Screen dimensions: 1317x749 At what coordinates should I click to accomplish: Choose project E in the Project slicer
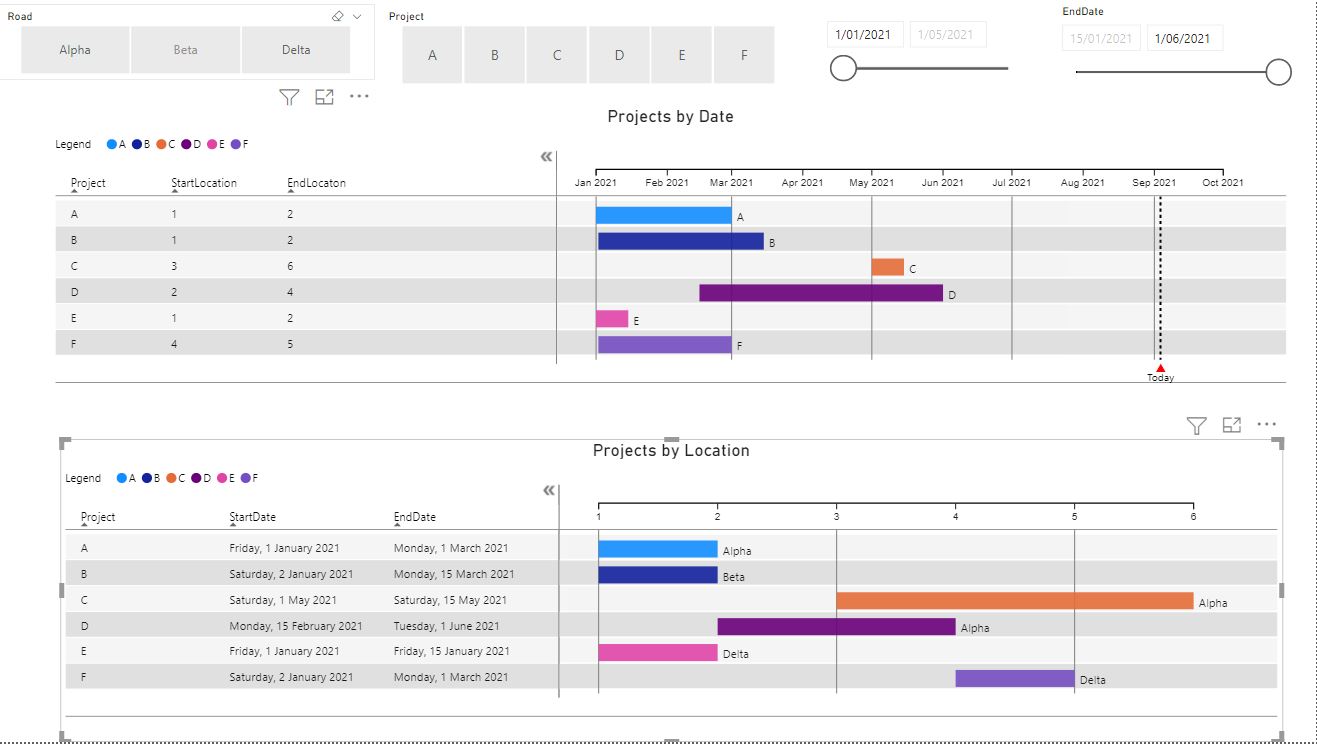682,55
